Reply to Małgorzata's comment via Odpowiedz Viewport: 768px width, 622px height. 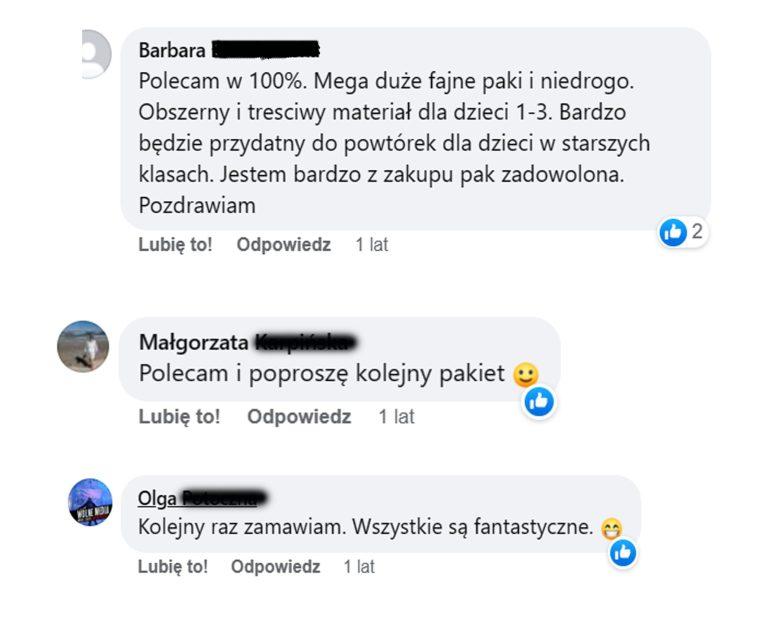coord(299,417)
